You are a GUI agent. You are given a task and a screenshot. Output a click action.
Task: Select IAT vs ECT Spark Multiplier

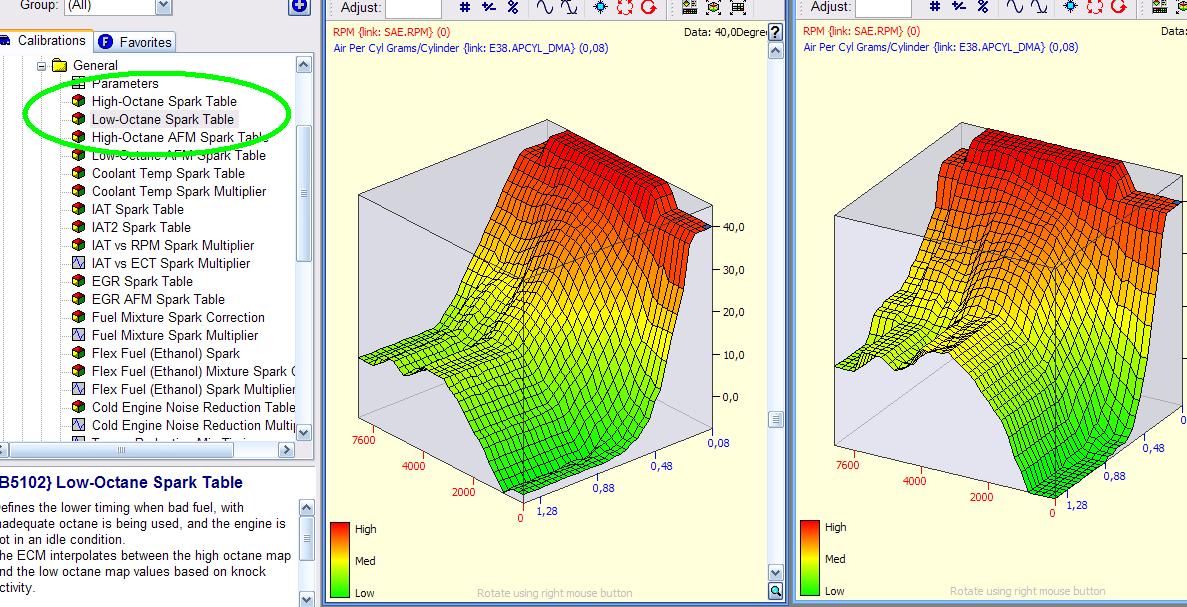tap(170, 263)
